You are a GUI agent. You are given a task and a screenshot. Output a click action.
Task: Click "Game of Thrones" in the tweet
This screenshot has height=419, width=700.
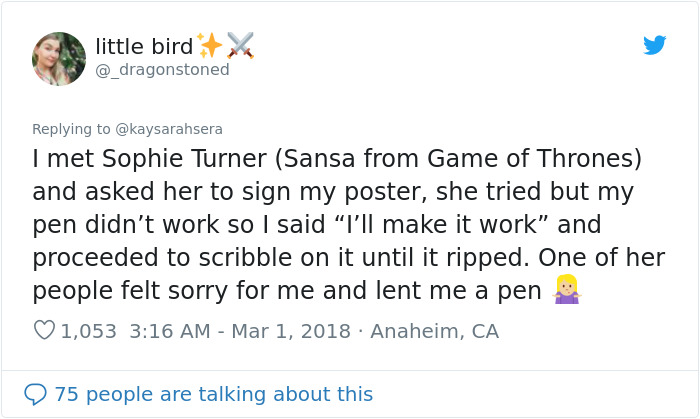[539, 159]
